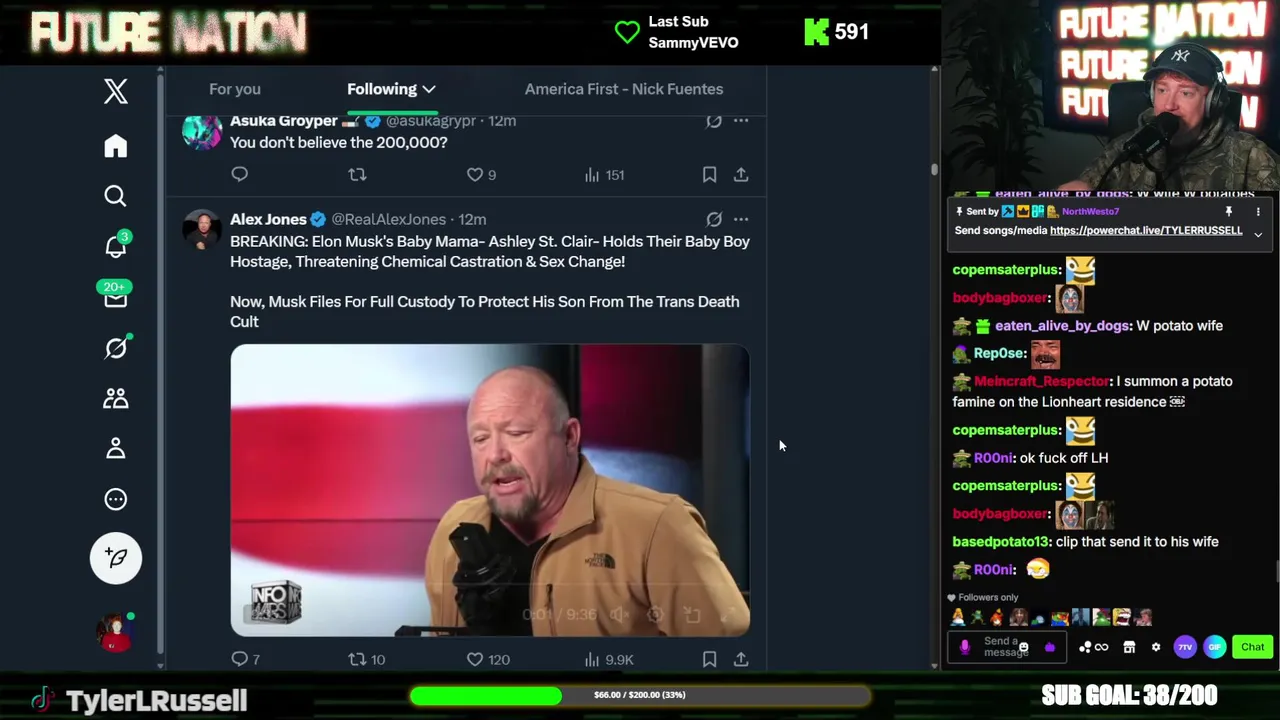Click Grok icon on Asuka Groyper's post

pos(714,121)
